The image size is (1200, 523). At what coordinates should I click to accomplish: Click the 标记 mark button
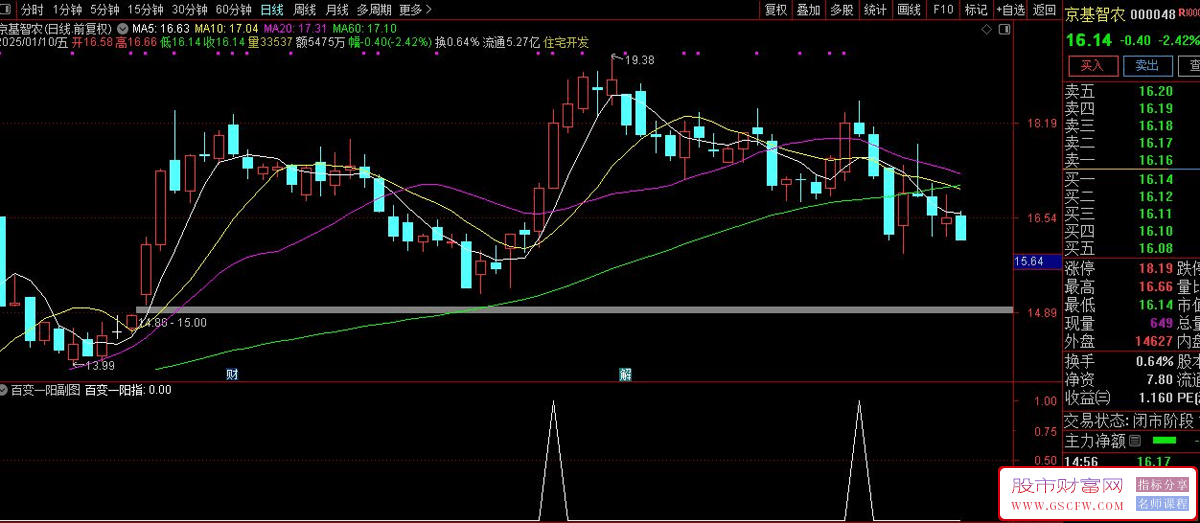pos(976,10)
